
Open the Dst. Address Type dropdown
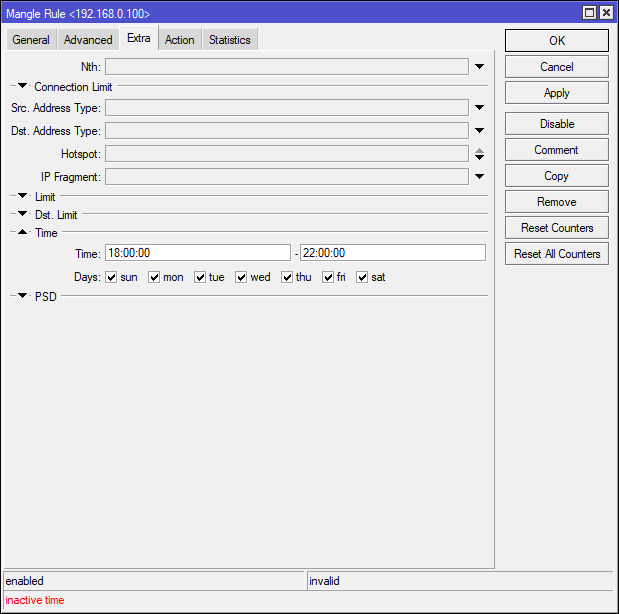479,131
